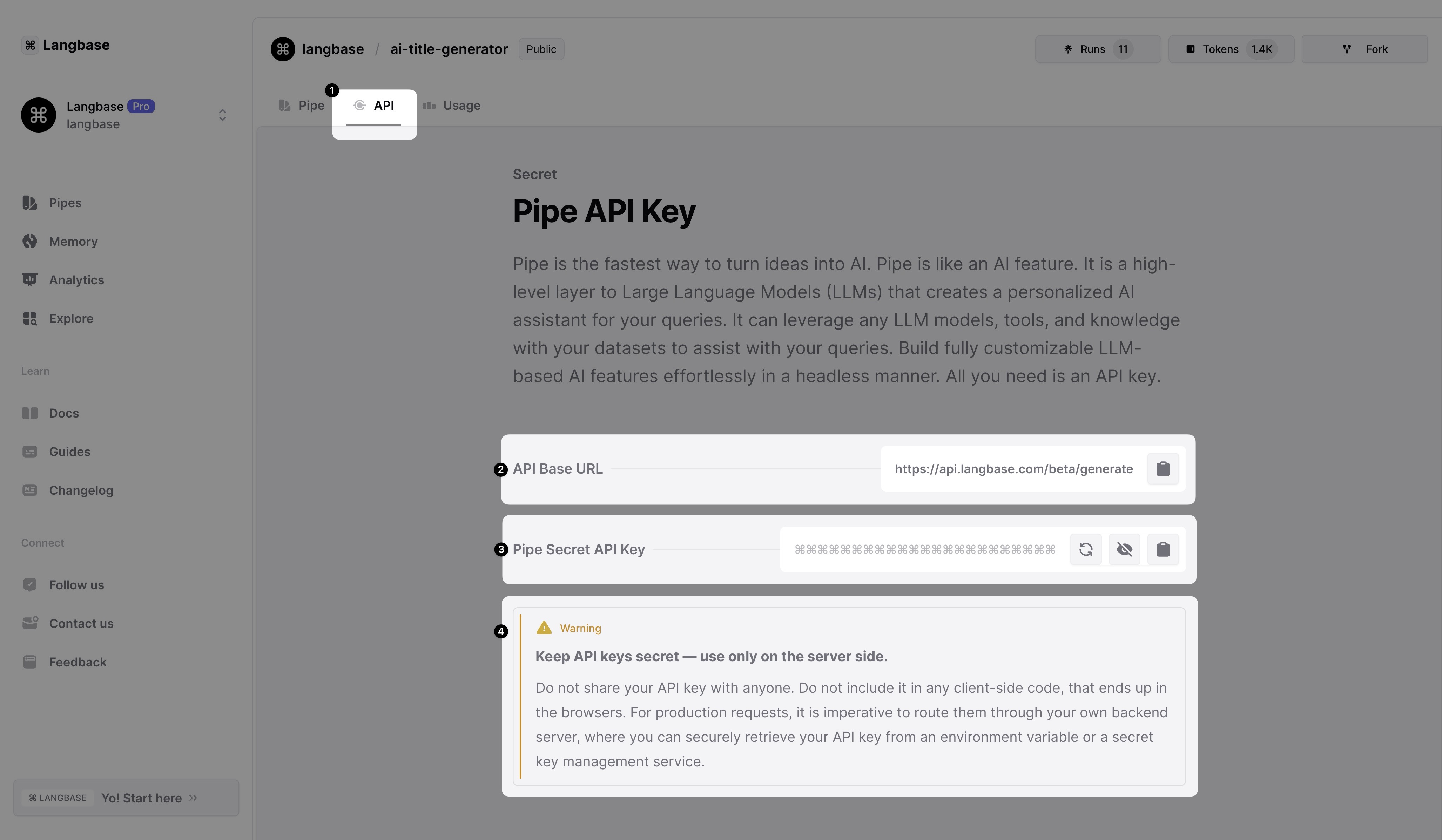Click the langbase owner breadcrumb
1442x840 pixels.
[x=332, y=49]
